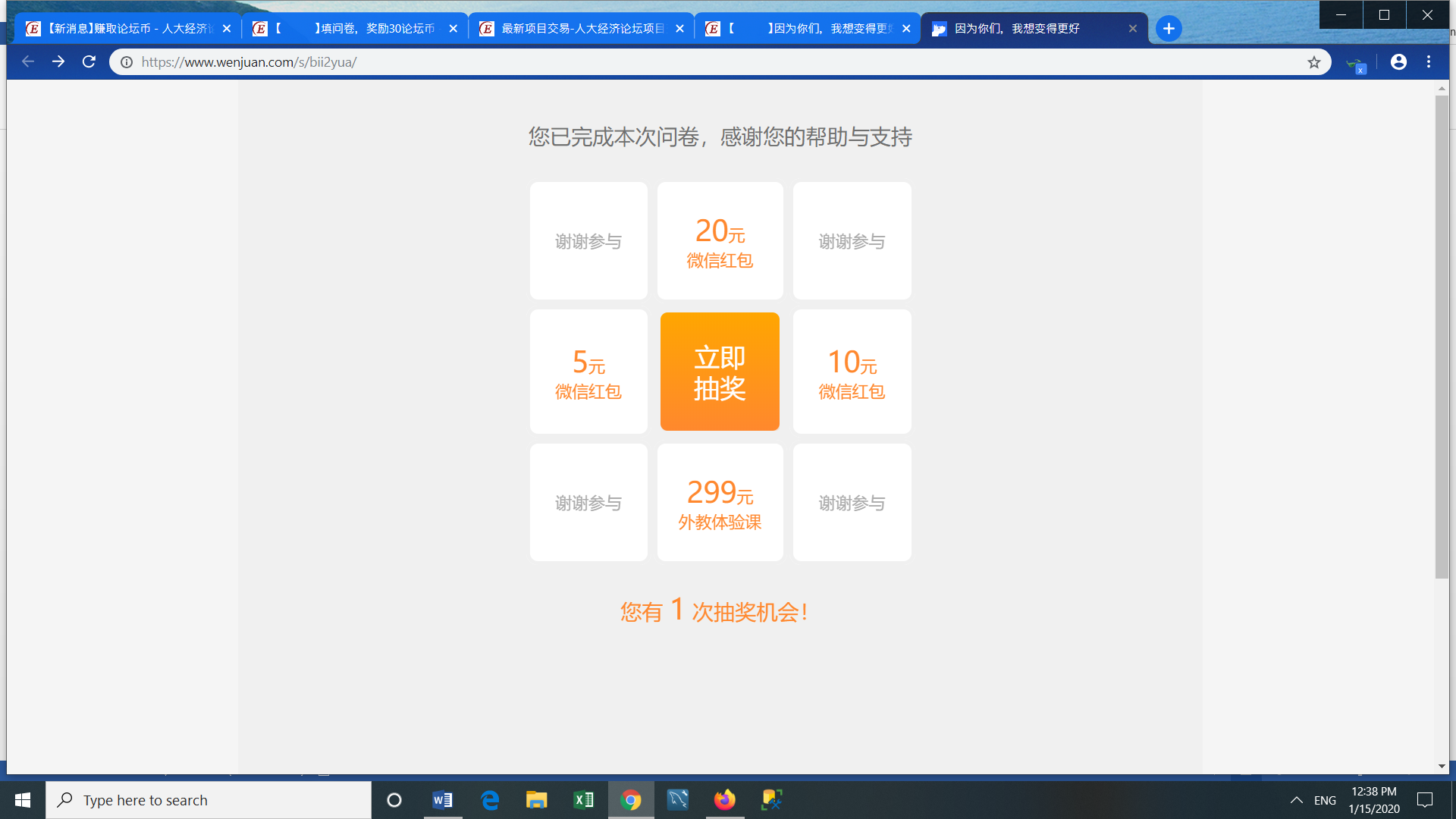The width and height of the screenshot is (1456, 819).
Task: Show hidden system tray icons
Action: tap(1296, 800)
